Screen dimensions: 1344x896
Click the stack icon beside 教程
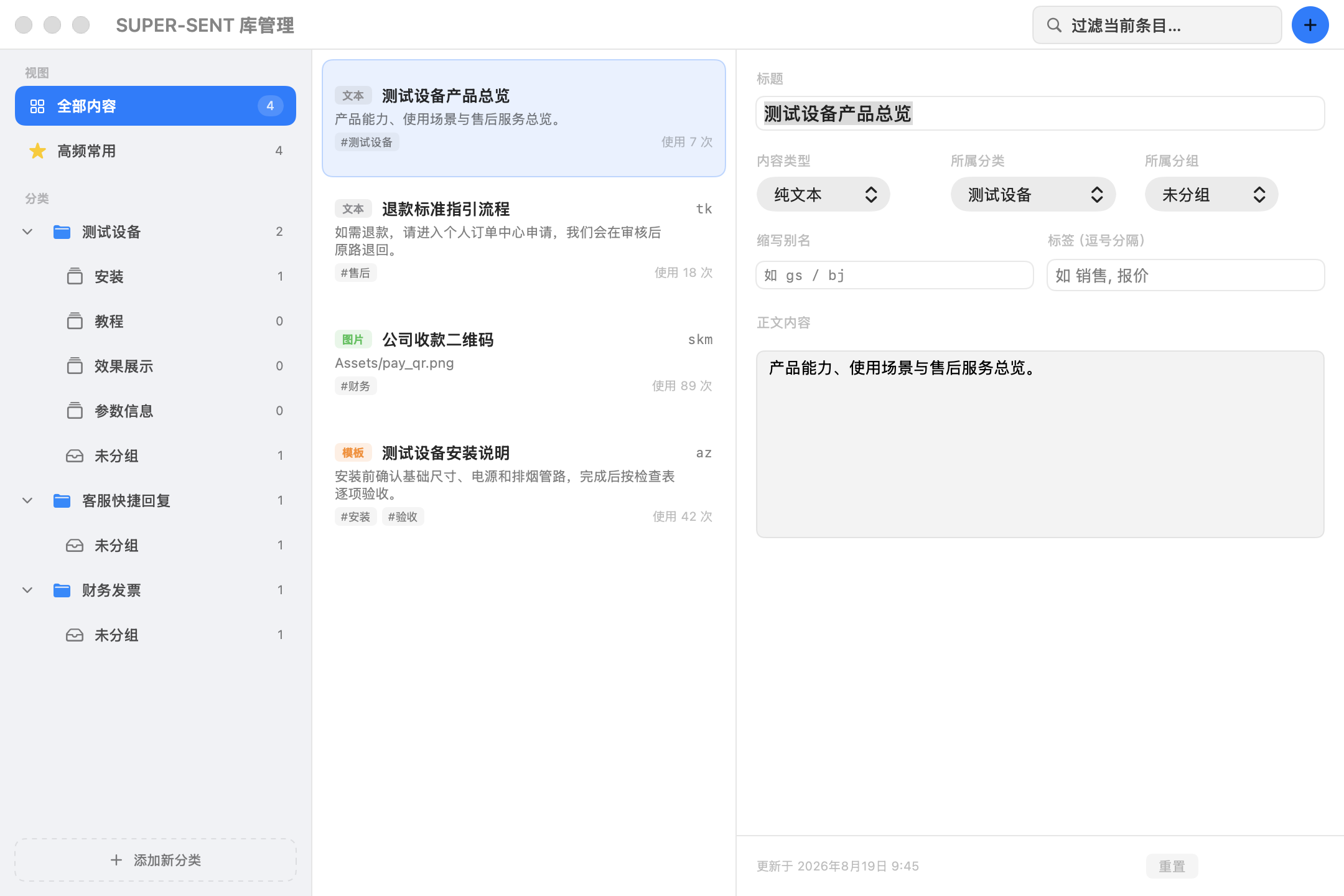click(75, 321)
